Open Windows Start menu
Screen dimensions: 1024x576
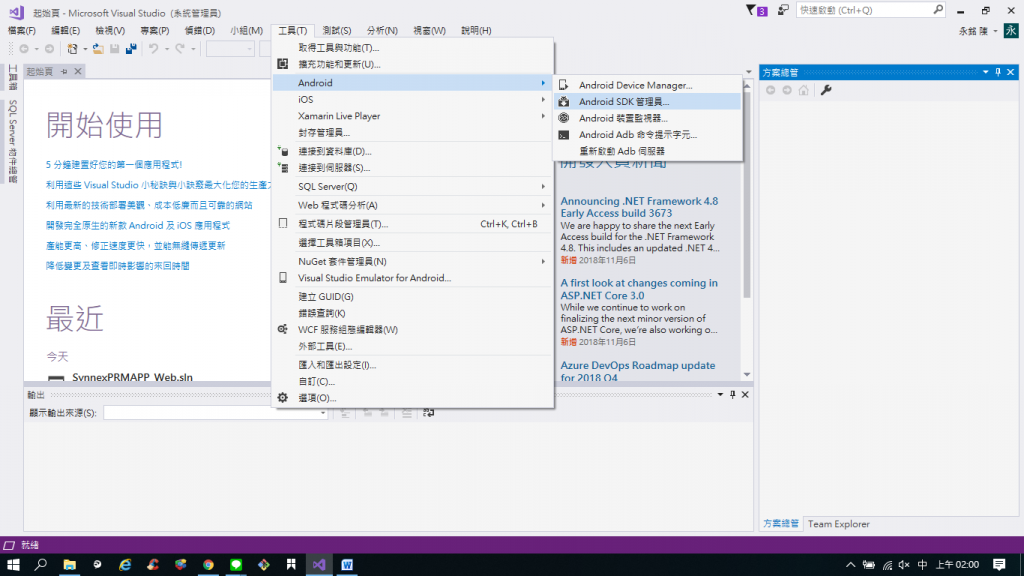[13, 564]
